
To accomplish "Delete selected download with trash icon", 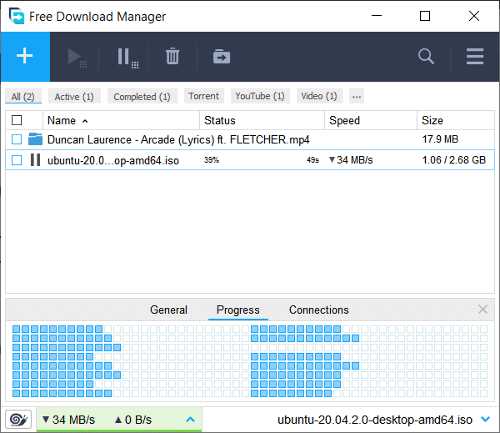I will pyautogui.click(x=172, y=56).
